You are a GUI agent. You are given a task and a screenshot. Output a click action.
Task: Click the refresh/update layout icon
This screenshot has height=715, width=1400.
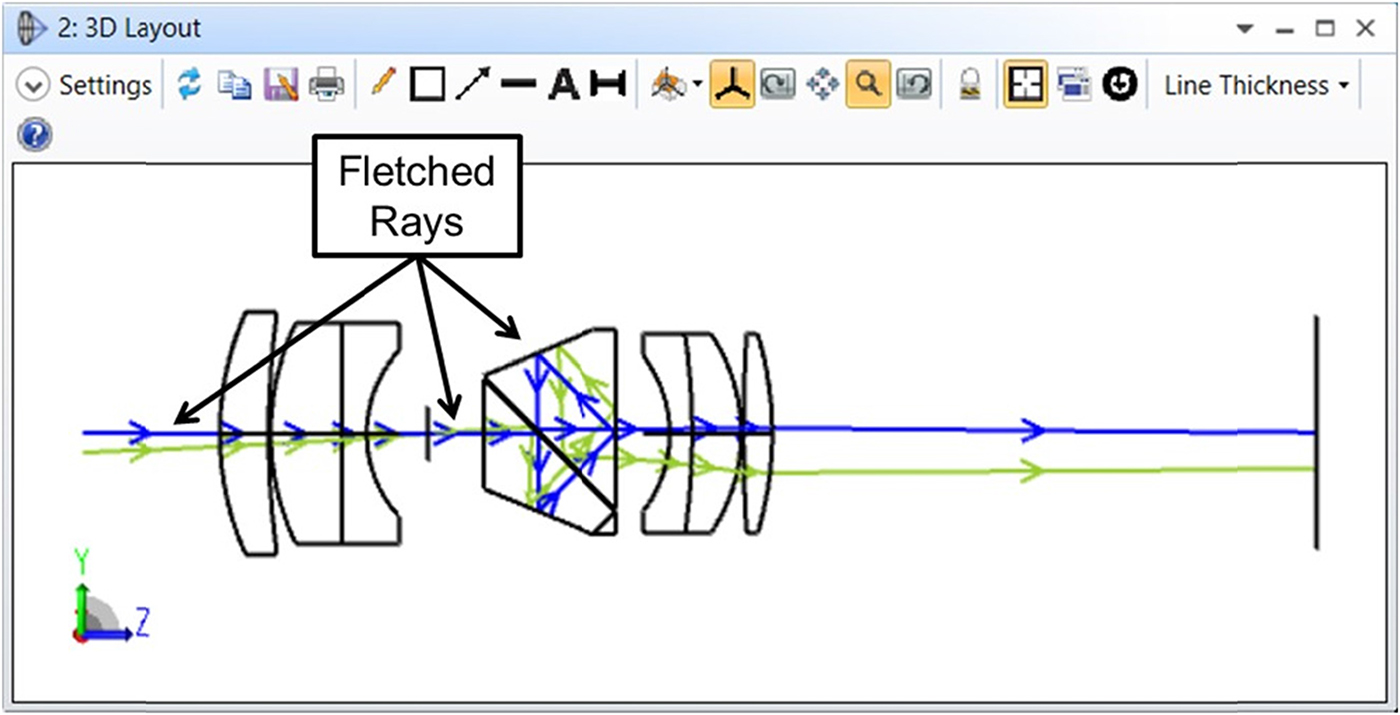coord(189,86)
